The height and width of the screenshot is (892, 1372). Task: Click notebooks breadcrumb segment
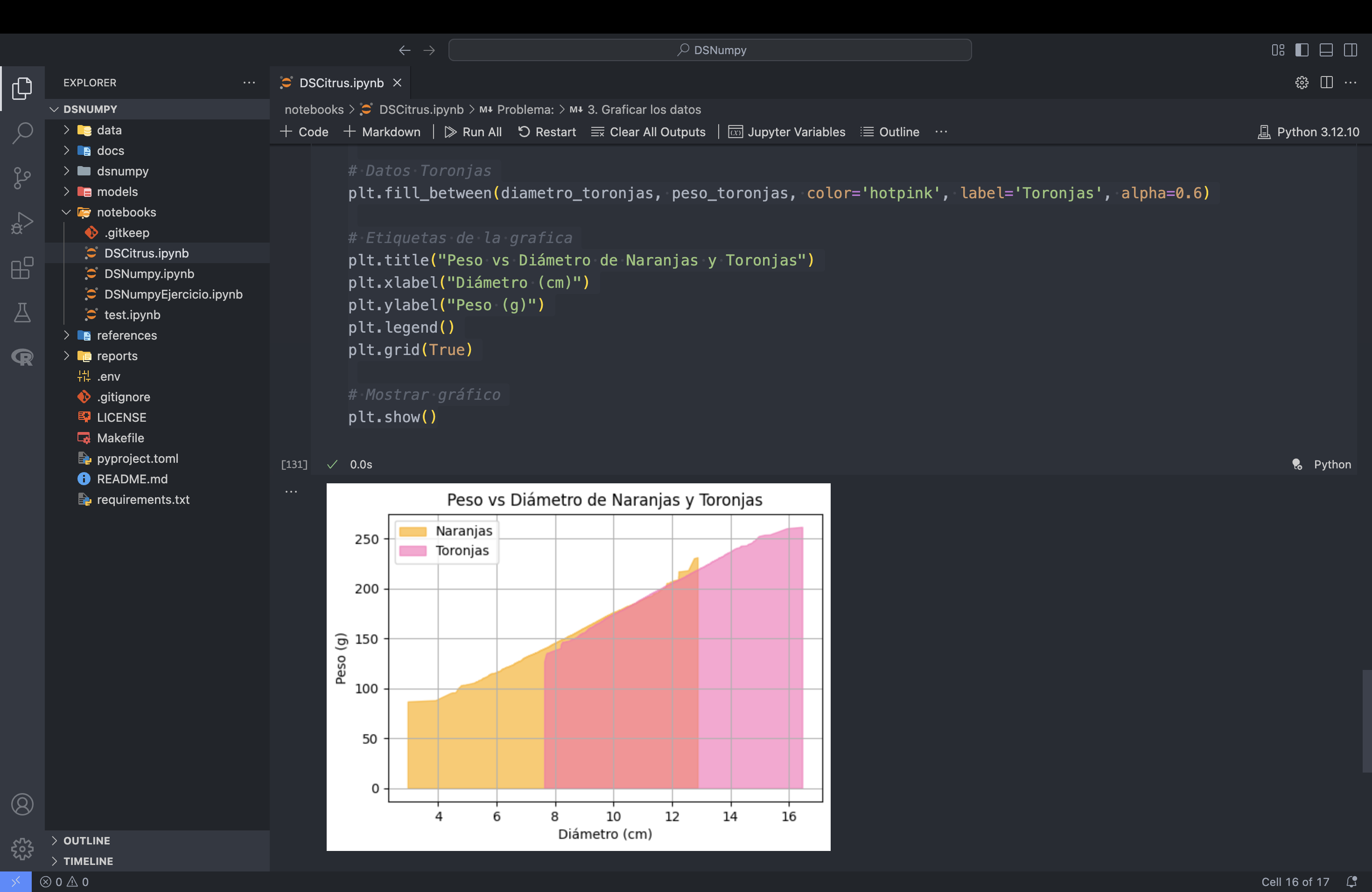point(314,110)
